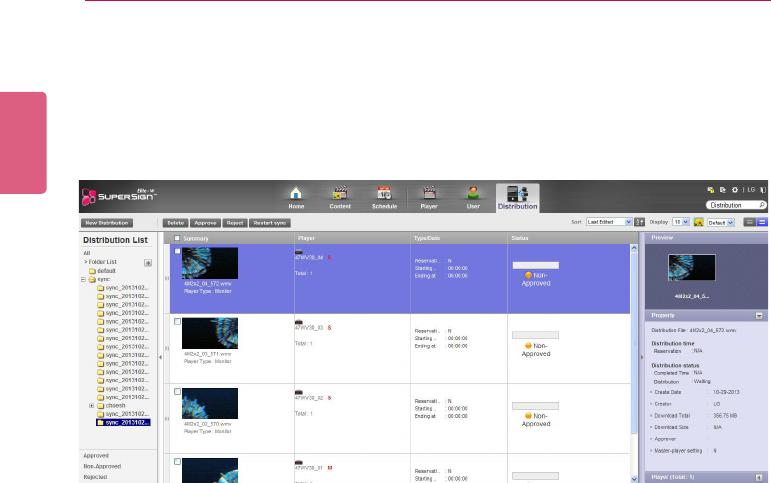Click the locked network icon in header
The height and width of the screenshot is (483, 771).
pyautogui.click(x=710, y=190)
